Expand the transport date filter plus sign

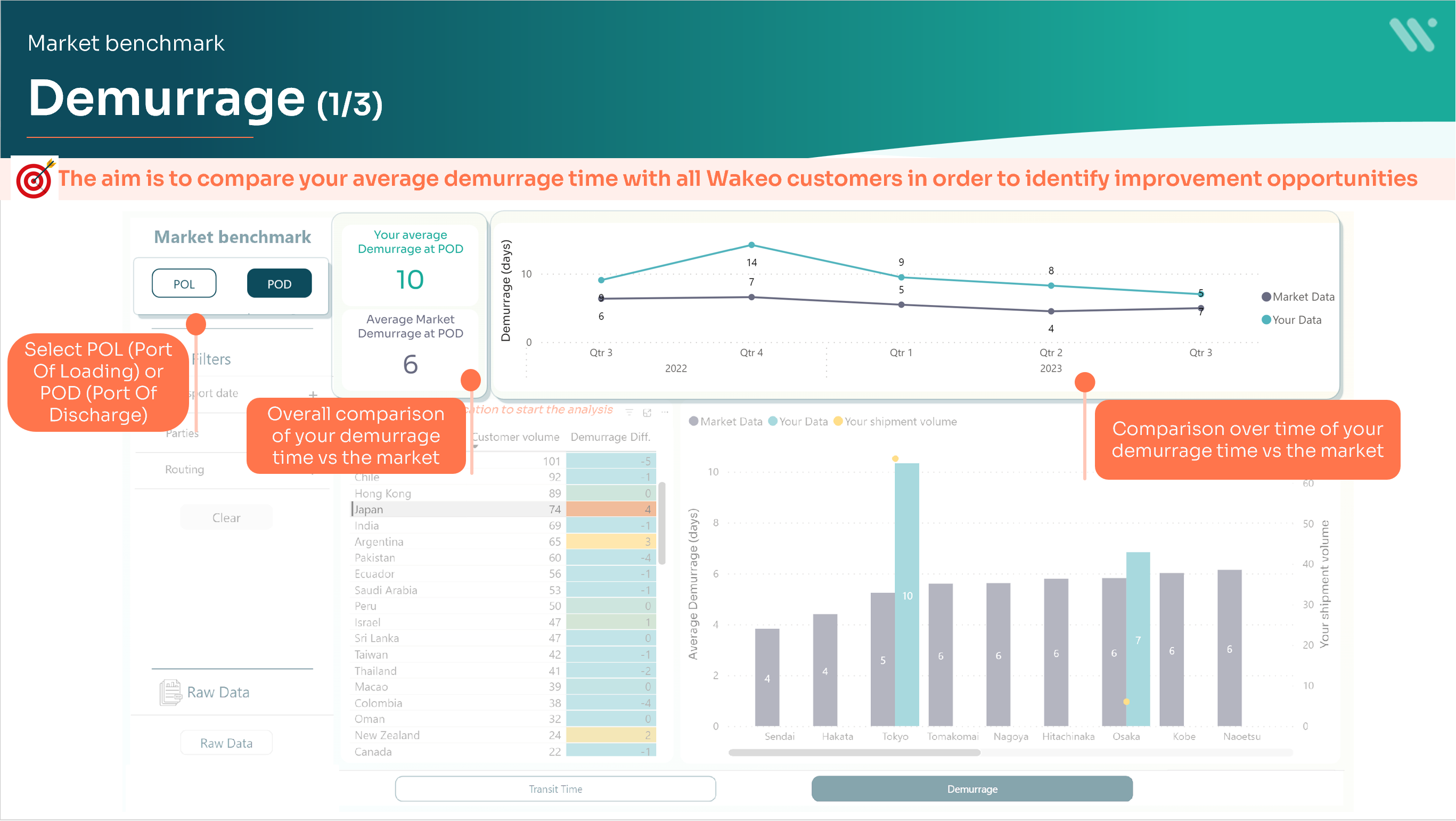tap(313, 395)
